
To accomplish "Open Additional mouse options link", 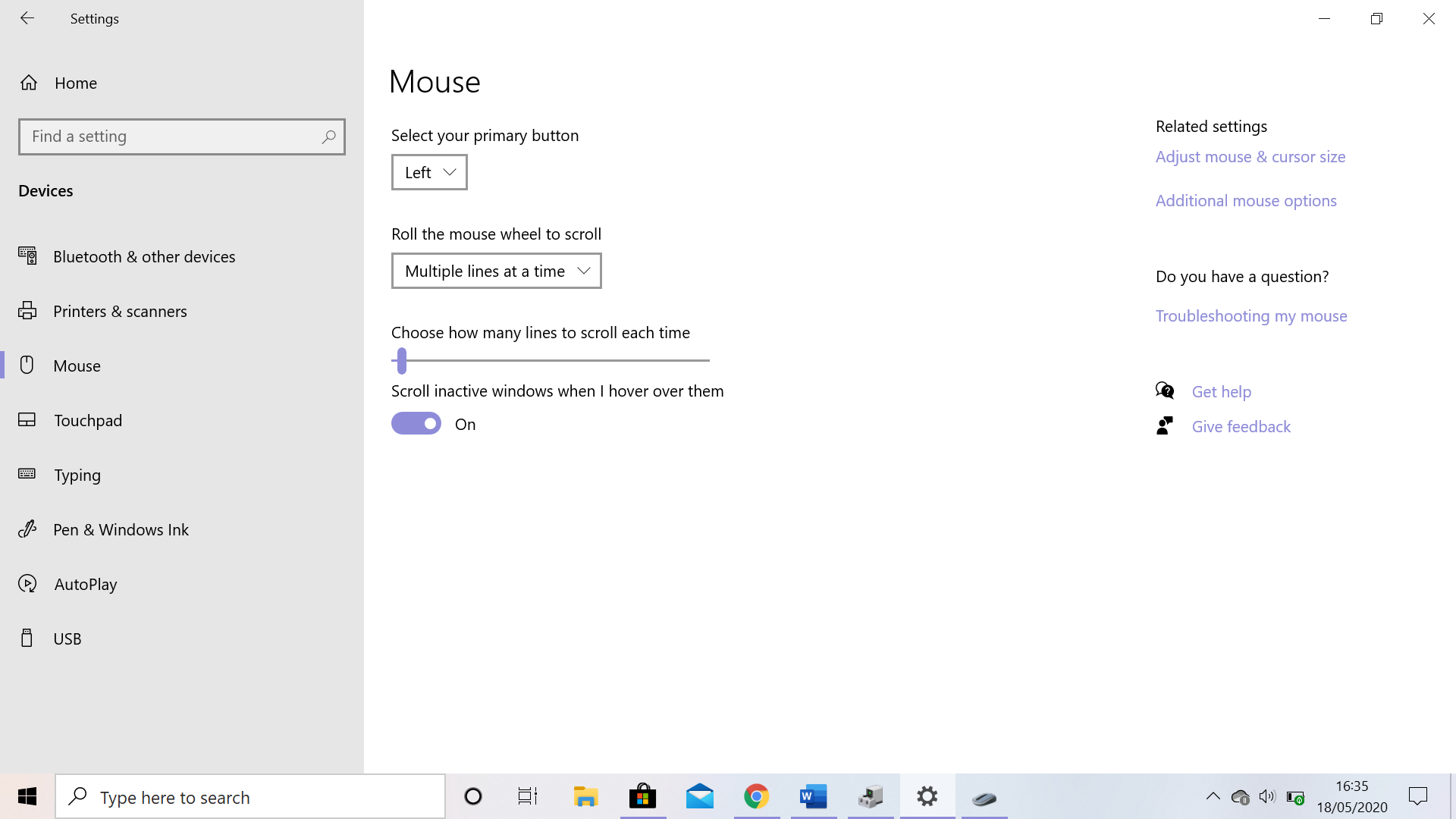I will pyautogui.click(x=1245, y=200).
